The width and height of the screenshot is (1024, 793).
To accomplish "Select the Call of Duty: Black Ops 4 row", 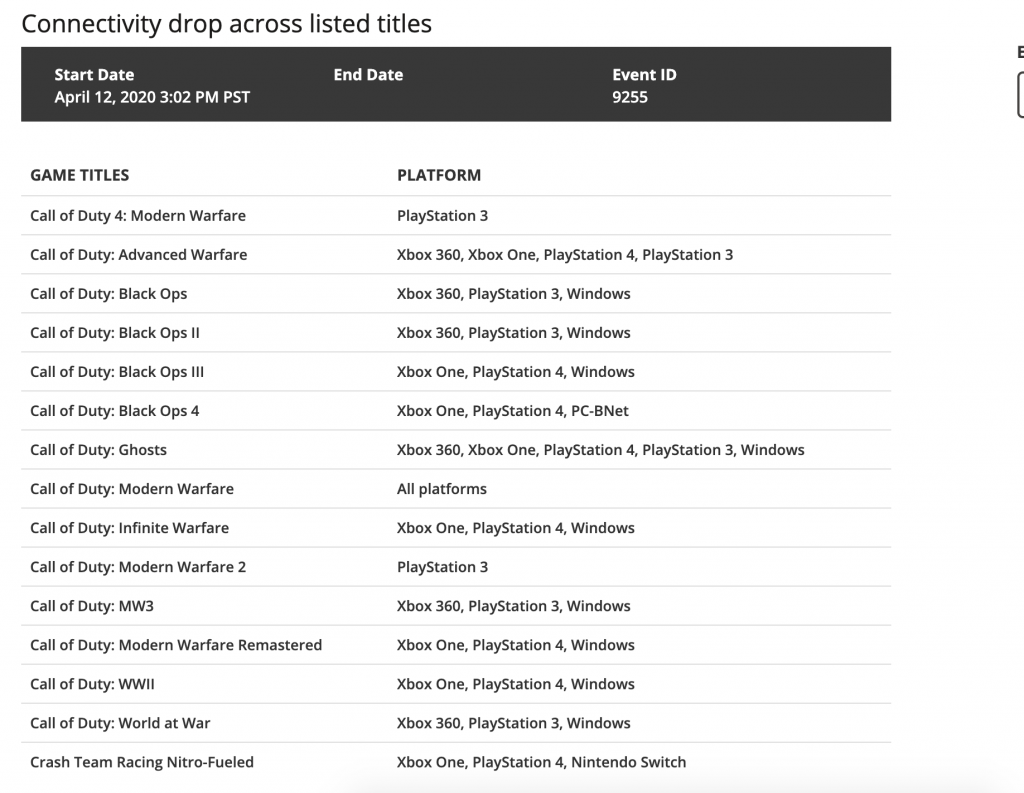I will (115, 411).
